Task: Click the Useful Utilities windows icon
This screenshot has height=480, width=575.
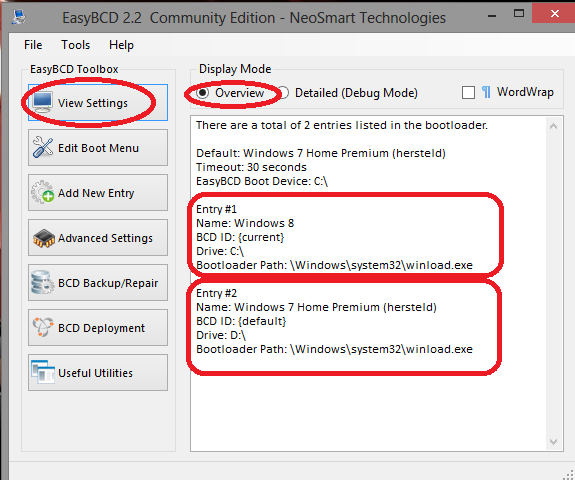Action: (x=43, y=372)
